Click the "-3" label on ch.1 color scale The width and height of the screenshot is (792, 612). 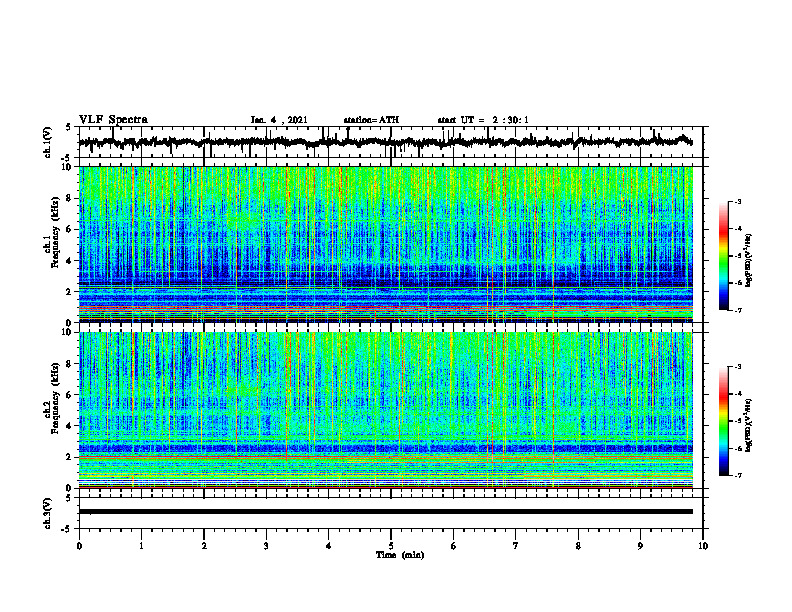coord(738,201)
